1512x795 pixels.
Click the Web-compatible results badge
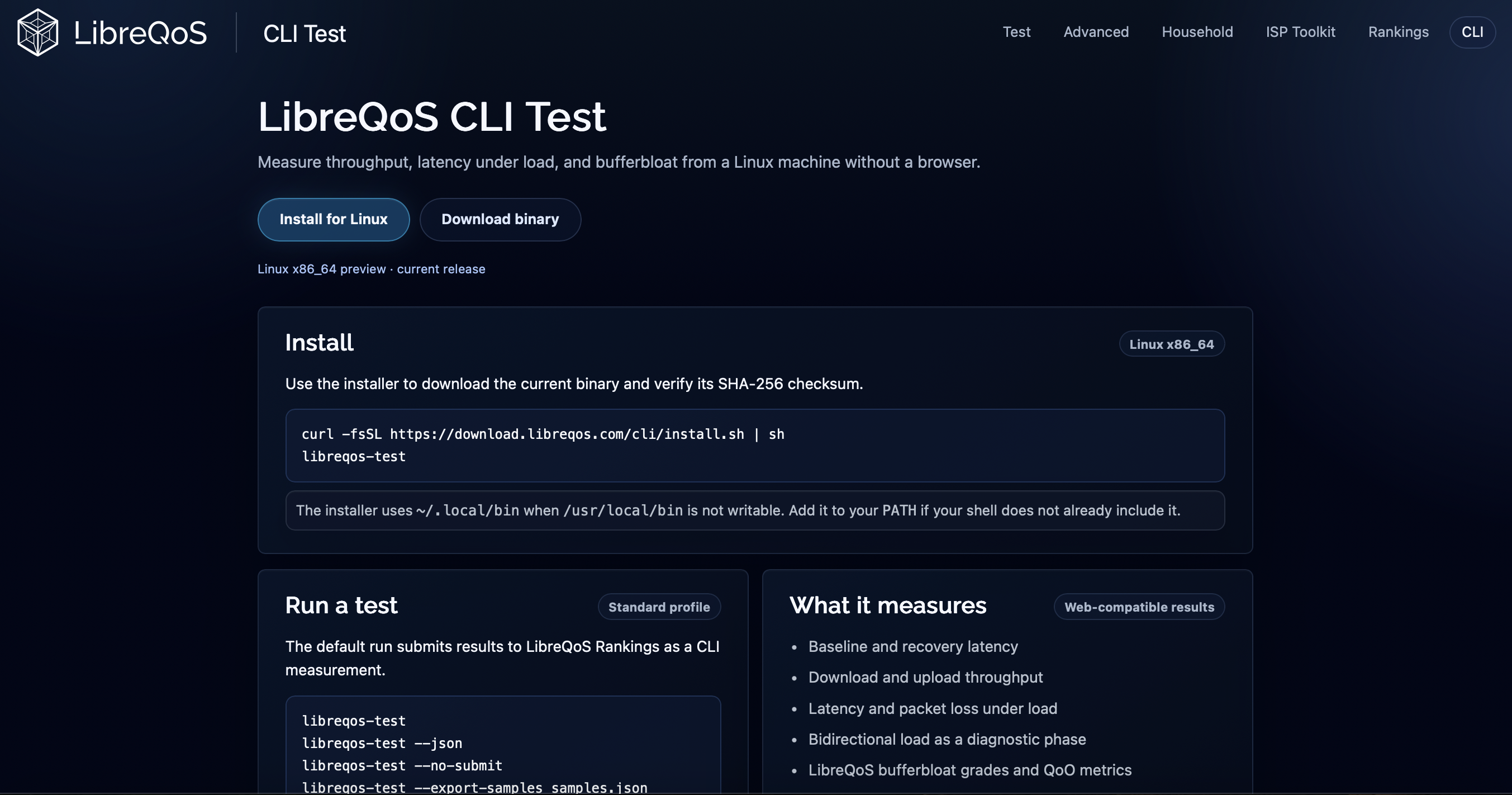(1139, 607)
